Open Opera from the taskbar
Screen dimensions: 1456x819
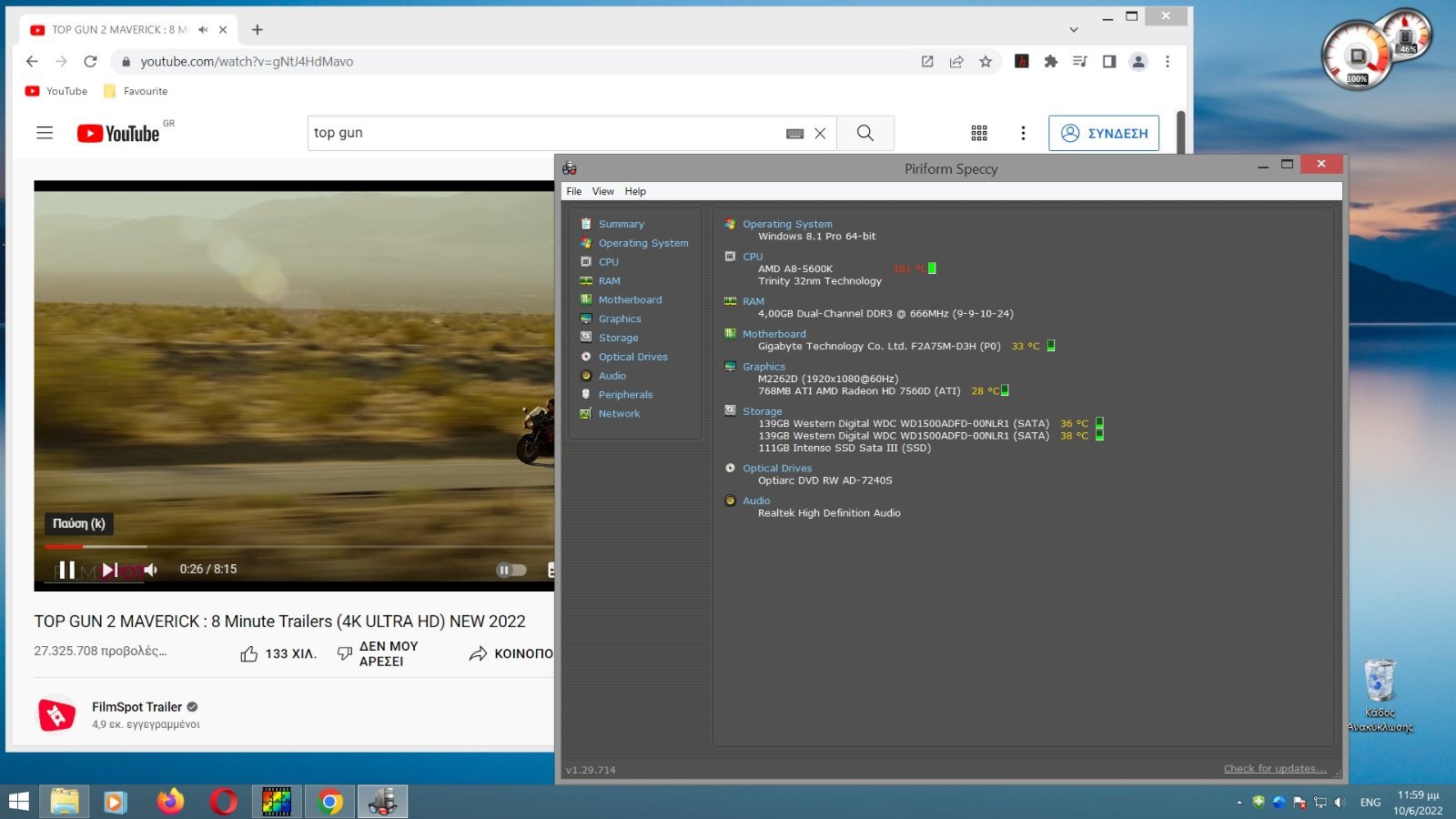[223, 802]
